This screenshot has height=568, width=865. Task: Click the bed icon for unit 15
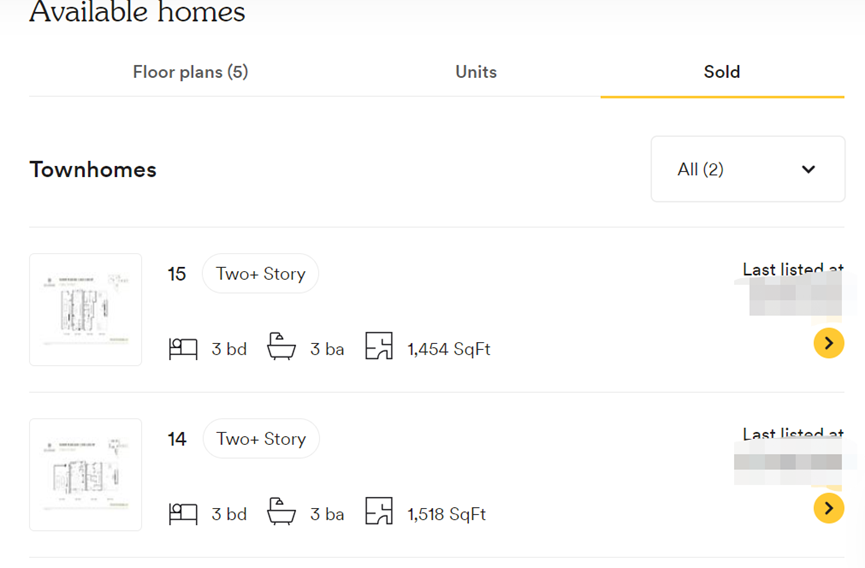pyautogui.click(x=183, y=349)
